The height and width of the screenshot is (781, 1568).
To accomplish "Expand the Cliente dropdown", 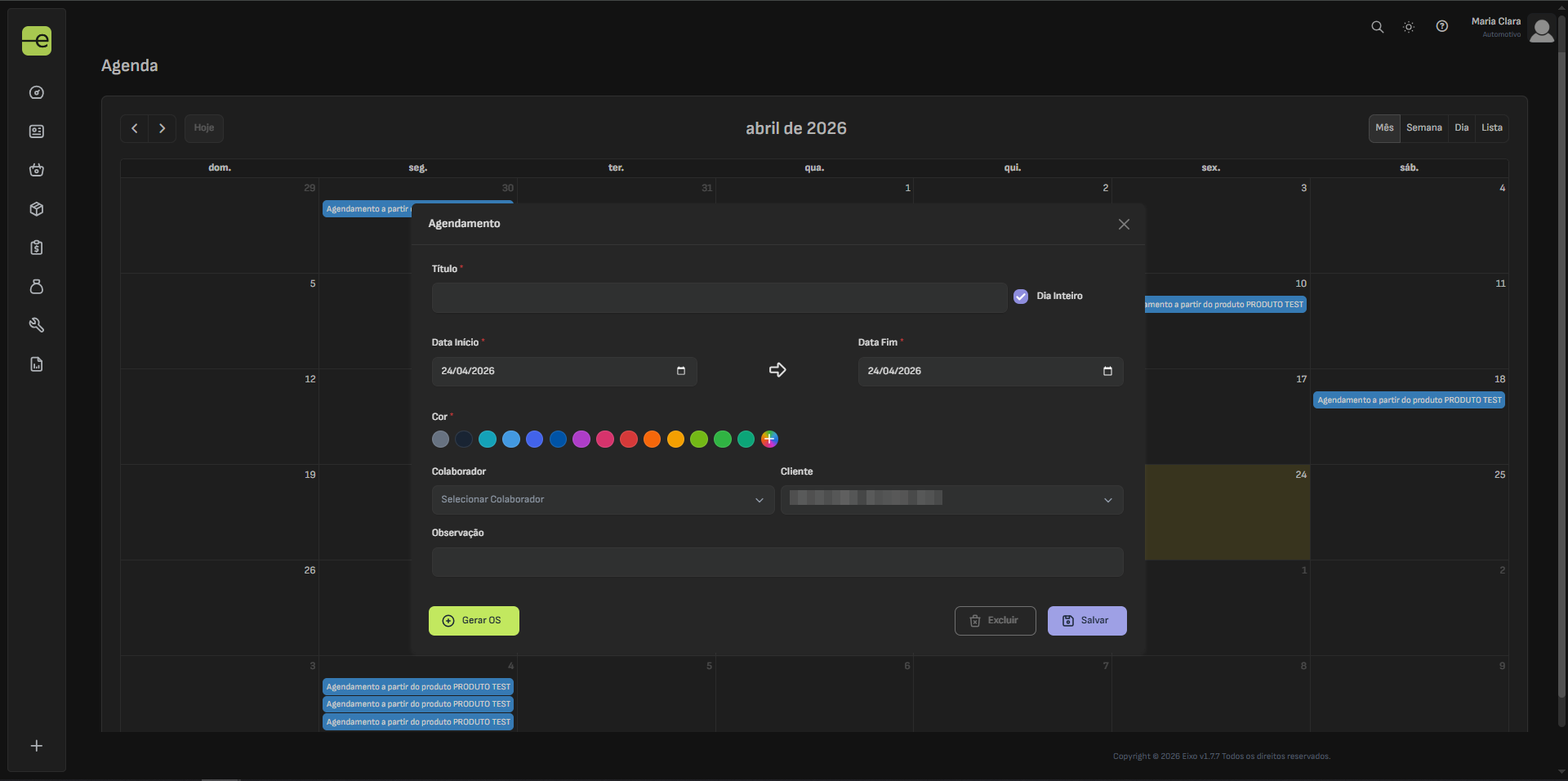I will tap(951, 500).
